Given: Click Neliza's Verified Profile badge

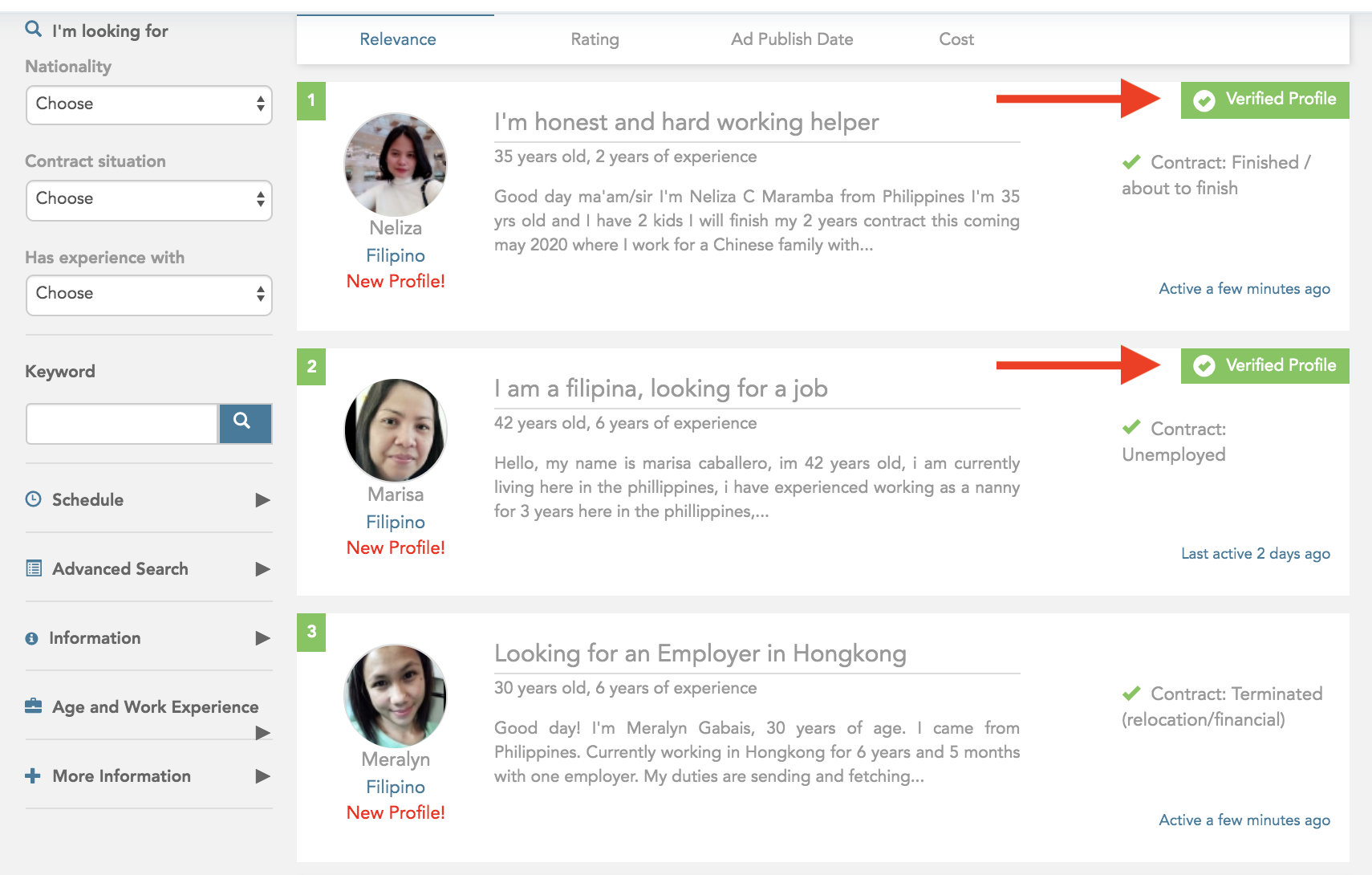Looking at the screenshot, I should pos(1264,100).
